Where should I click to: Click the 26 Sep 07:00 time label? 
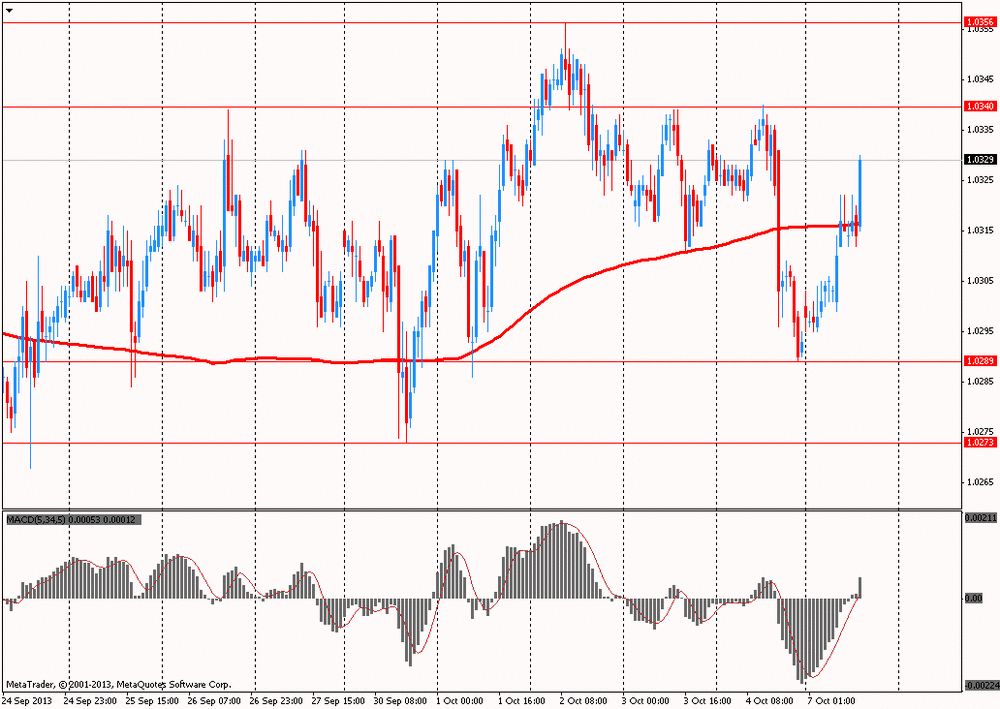(214, 701)
